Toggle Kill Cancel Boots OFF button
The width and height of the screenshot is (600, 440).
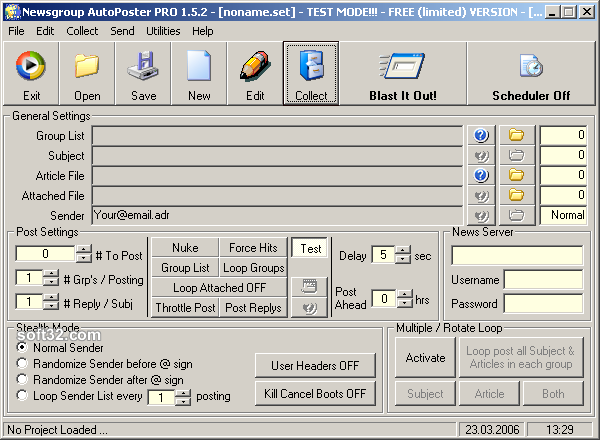(x=315, y=394)
